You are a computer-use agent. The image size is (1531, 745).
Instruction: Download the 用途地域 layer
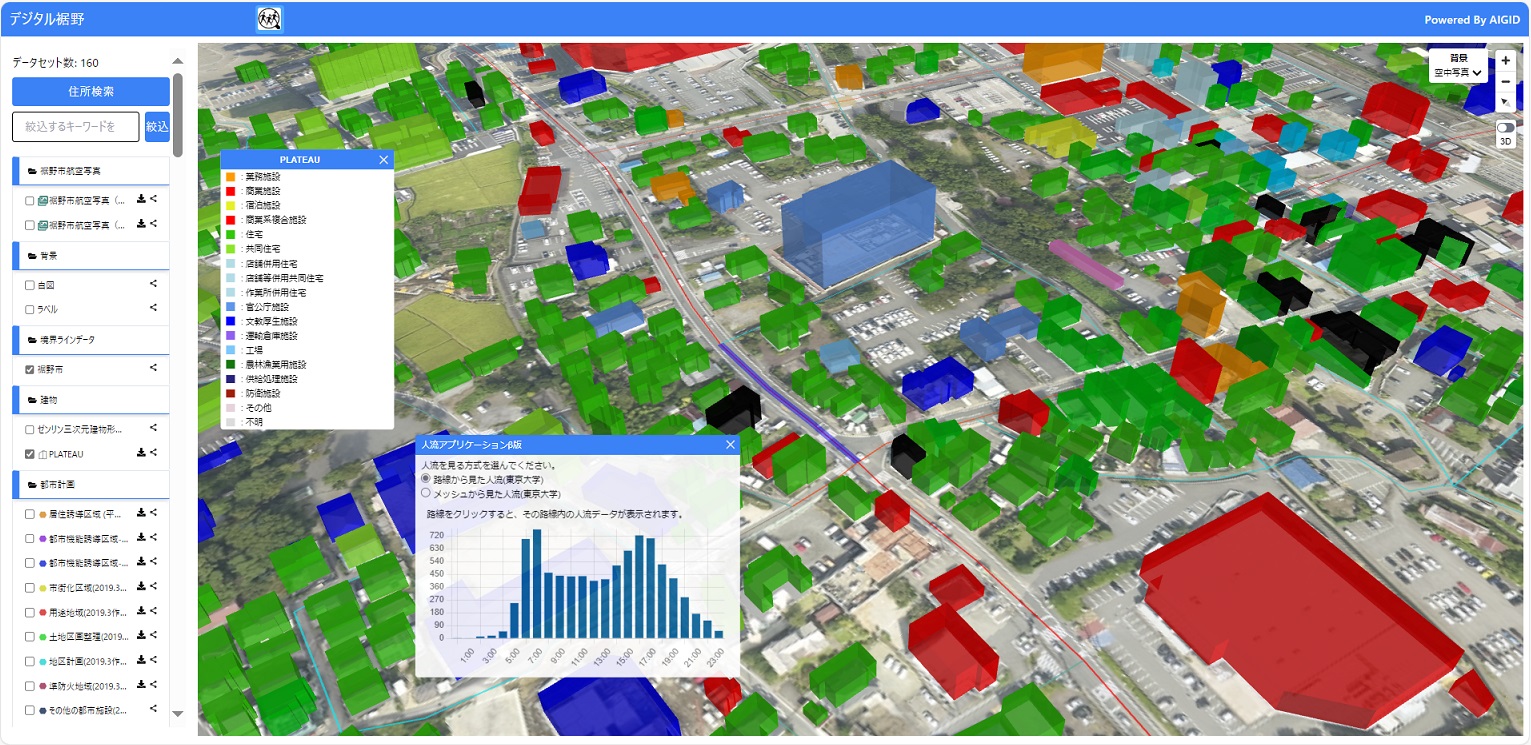click(x=141, y=611)
